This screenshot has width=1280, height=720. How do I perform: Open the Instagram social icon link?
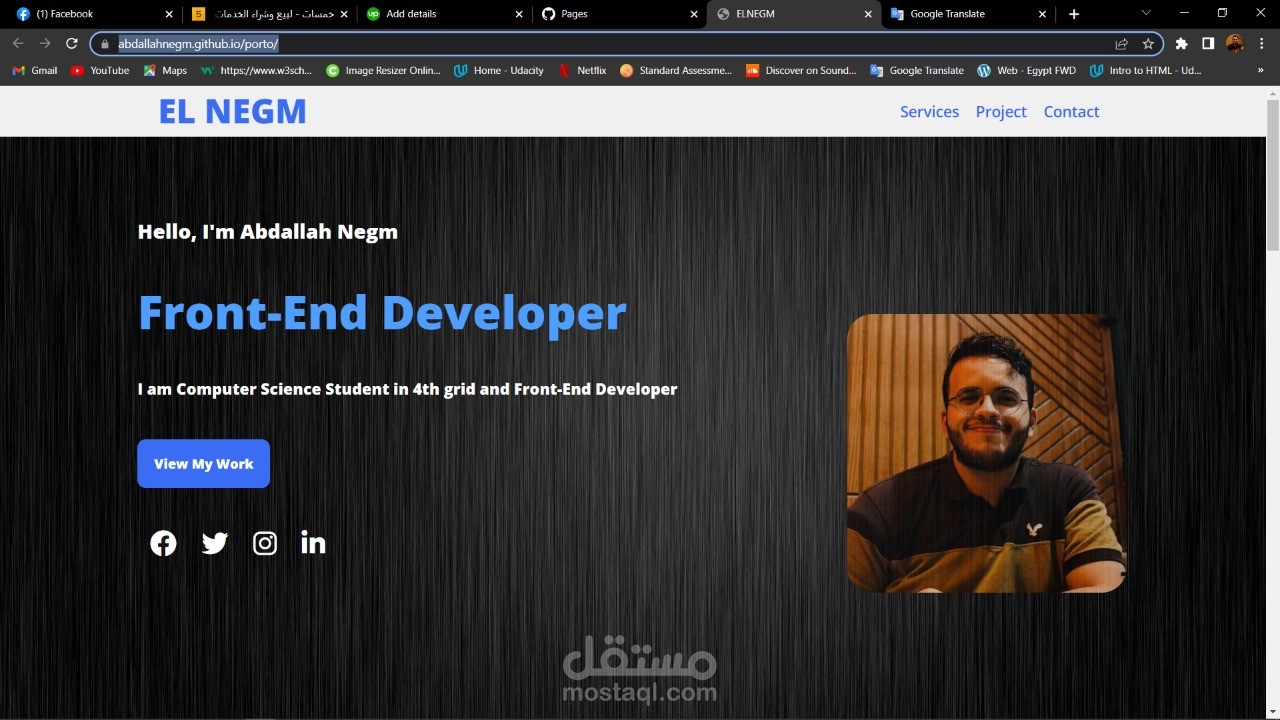click(265, 543)
